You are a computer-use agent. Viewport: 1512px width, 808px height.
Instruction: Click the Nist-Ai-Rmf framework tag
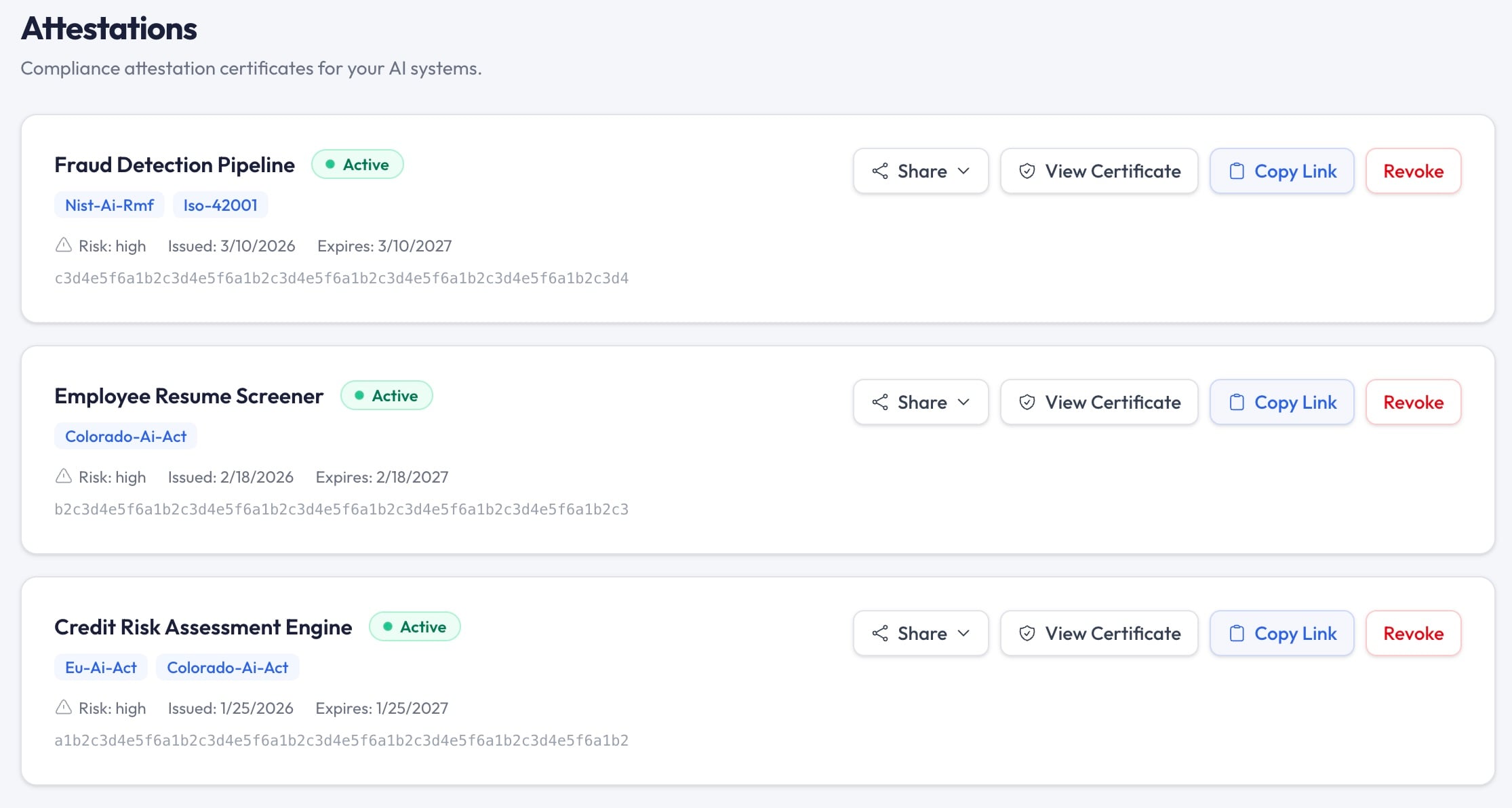(x=109, y=205)
